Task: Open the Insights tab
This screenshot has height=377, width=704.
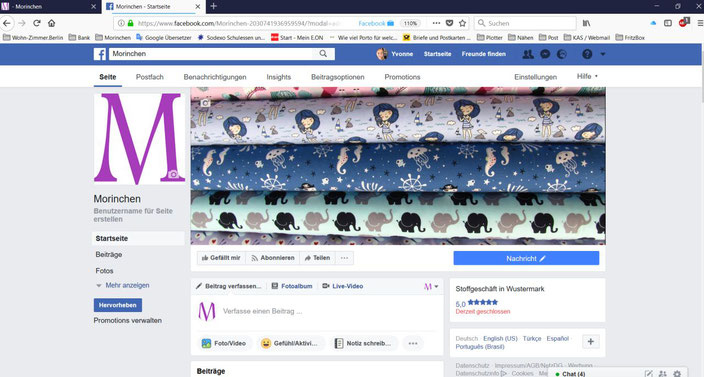Action: tap(279, 77)
